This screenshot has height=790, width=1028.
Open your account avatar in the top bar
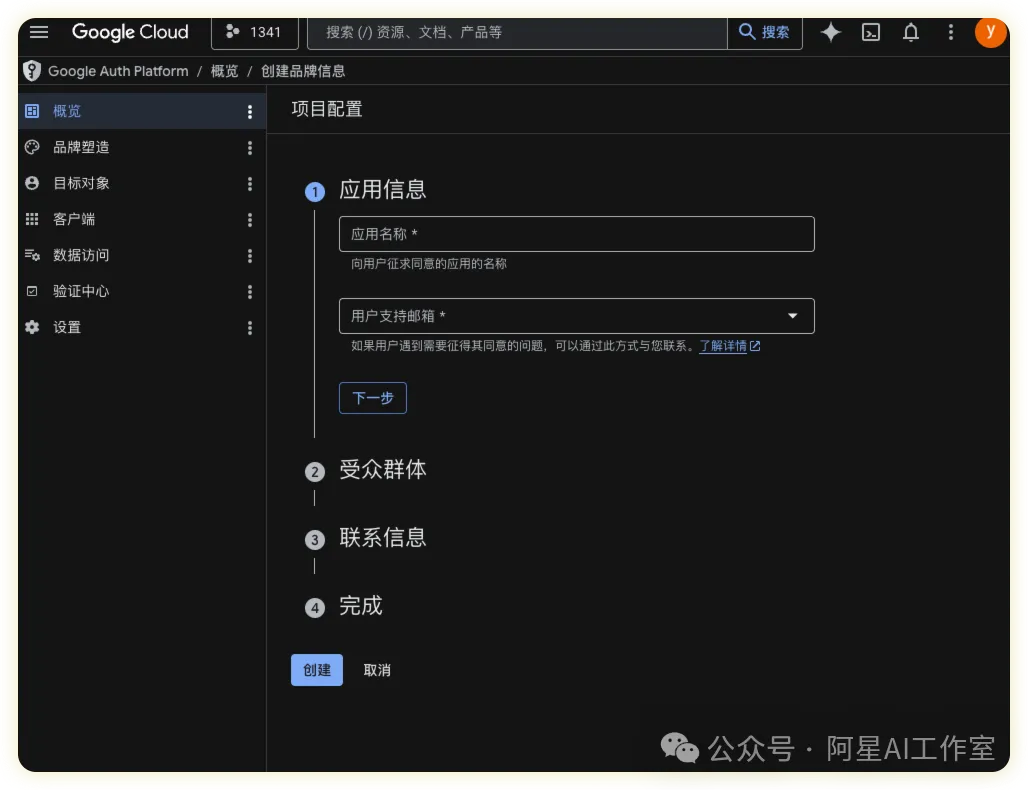[991, 32]
